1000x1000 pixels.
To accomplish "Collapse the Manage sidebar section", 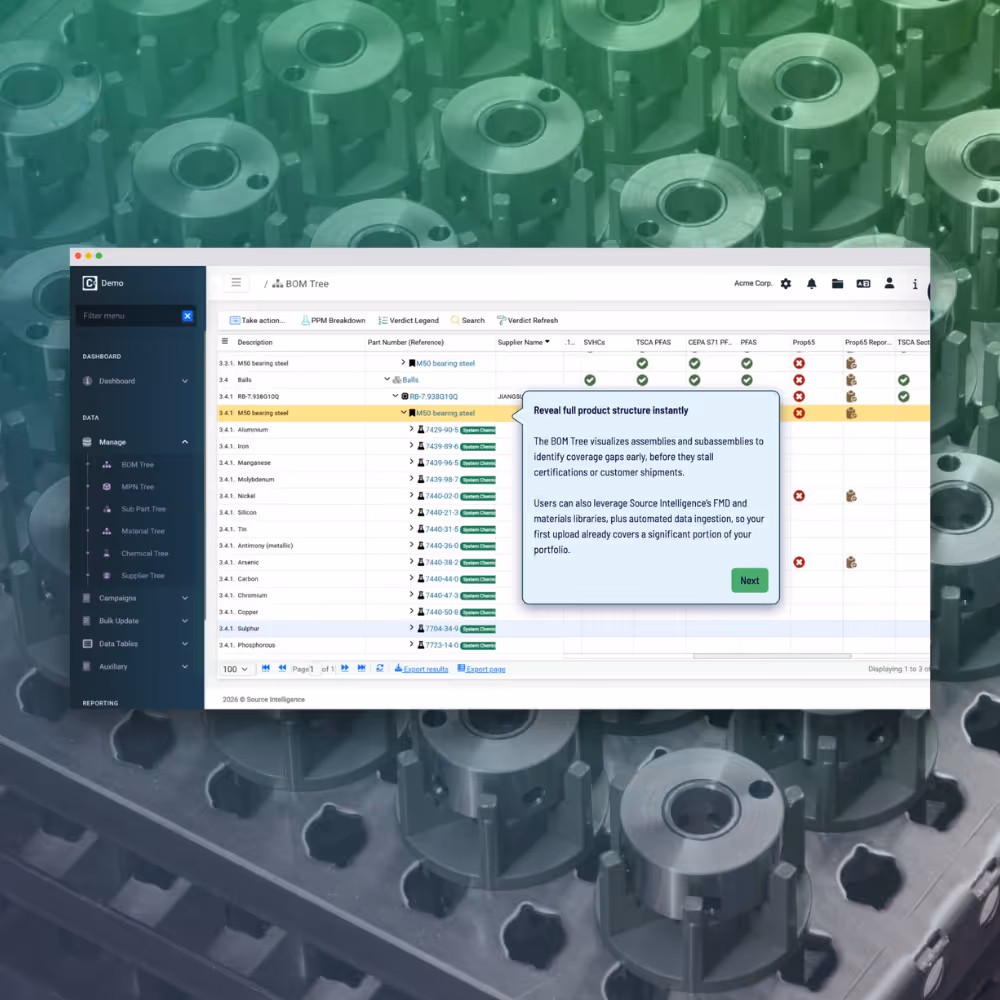I will 135,442.
